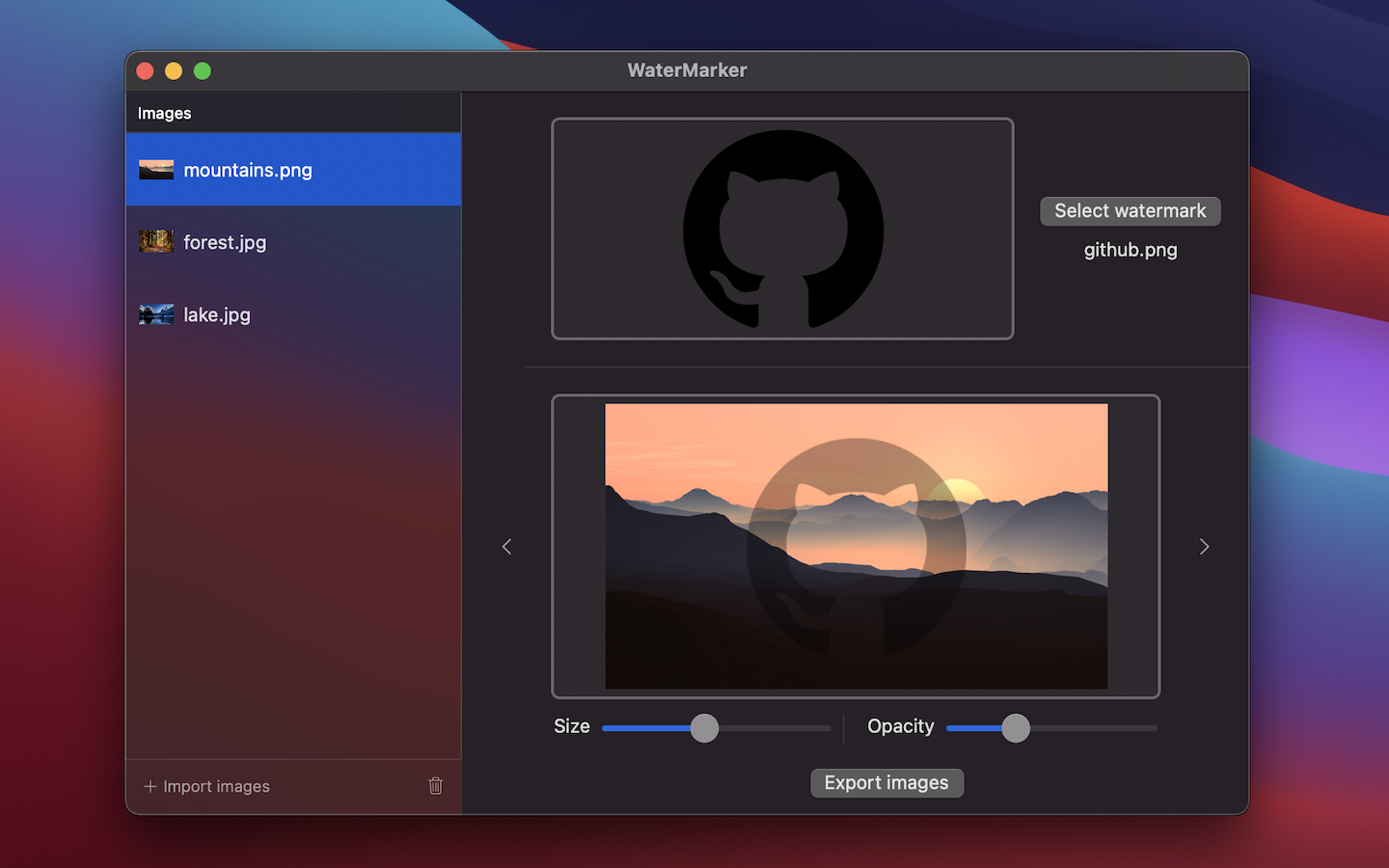
Task: Click the mountains.png thumbnail icon
Action: pyautogui.click(x=156, y=170)
